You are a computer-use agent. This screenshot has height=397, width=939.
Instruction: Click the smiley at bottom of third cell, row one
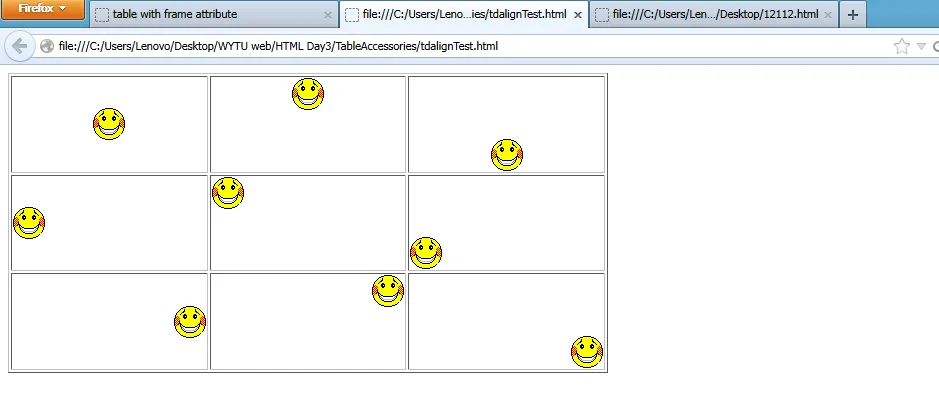coord(507,155)
